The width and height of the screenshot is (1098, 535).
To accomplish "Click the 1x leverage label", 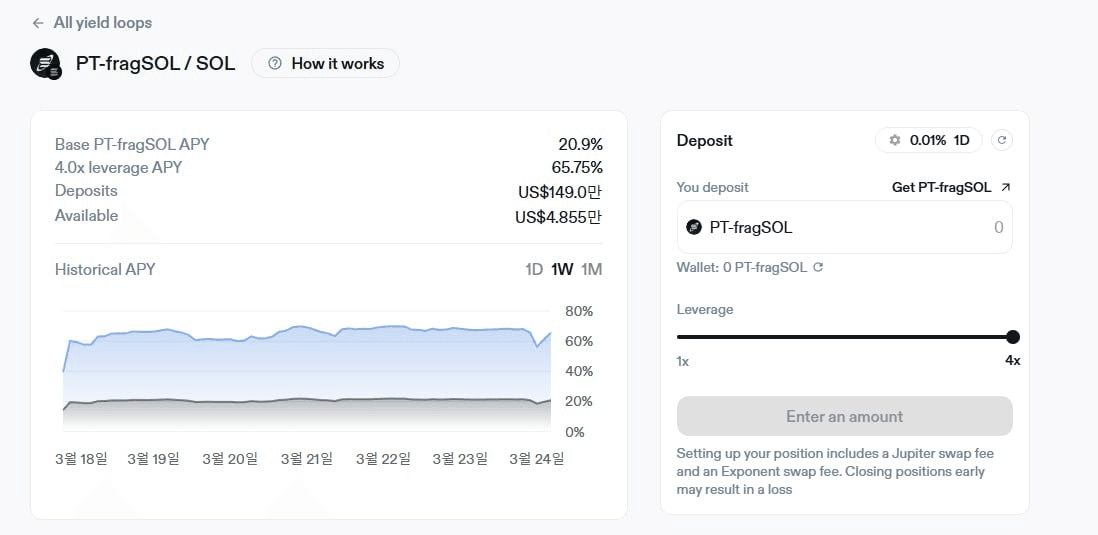I will [683, 361].
